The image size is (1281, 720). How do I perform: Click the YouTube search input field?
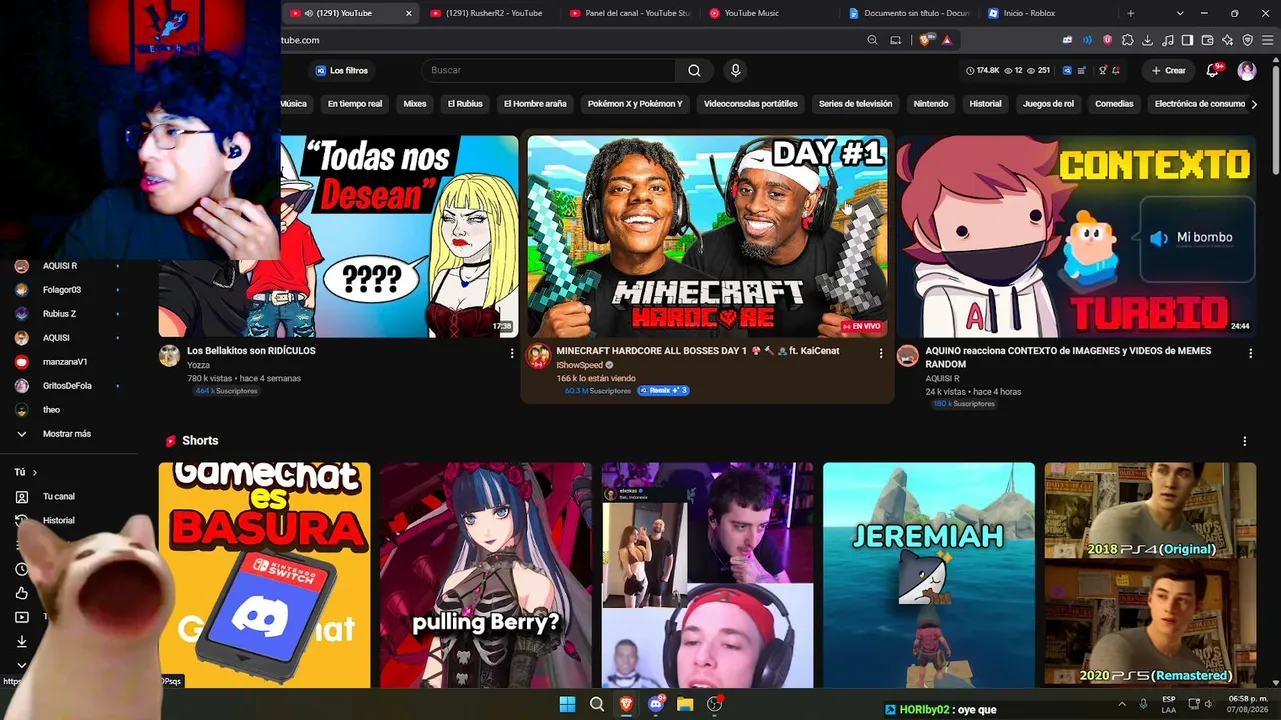pos(550,70)
